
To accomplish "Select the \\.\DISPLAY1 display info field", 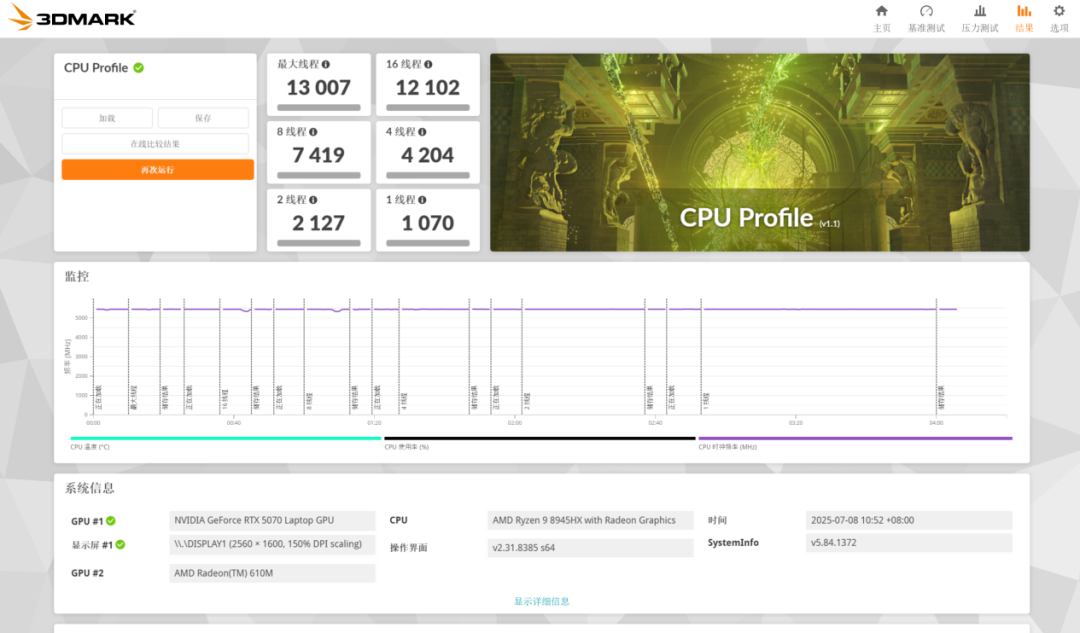I will 272,544.
